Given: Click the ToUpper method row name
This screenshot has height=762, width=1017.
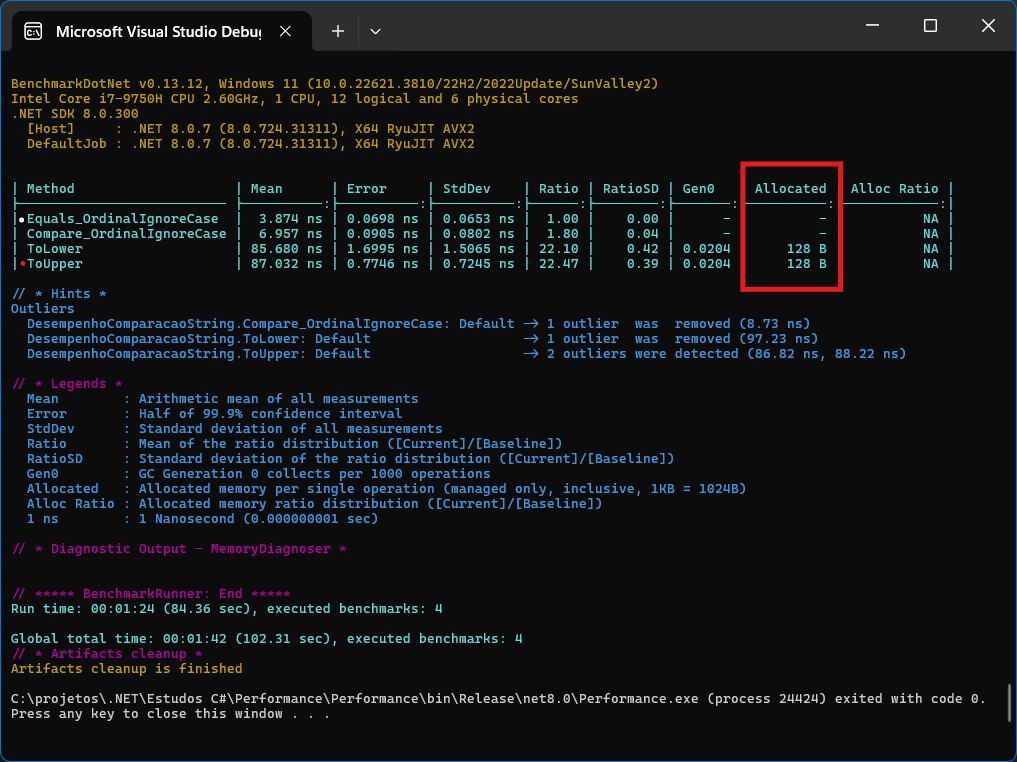Looking at the screenshot, I should 54,264.
